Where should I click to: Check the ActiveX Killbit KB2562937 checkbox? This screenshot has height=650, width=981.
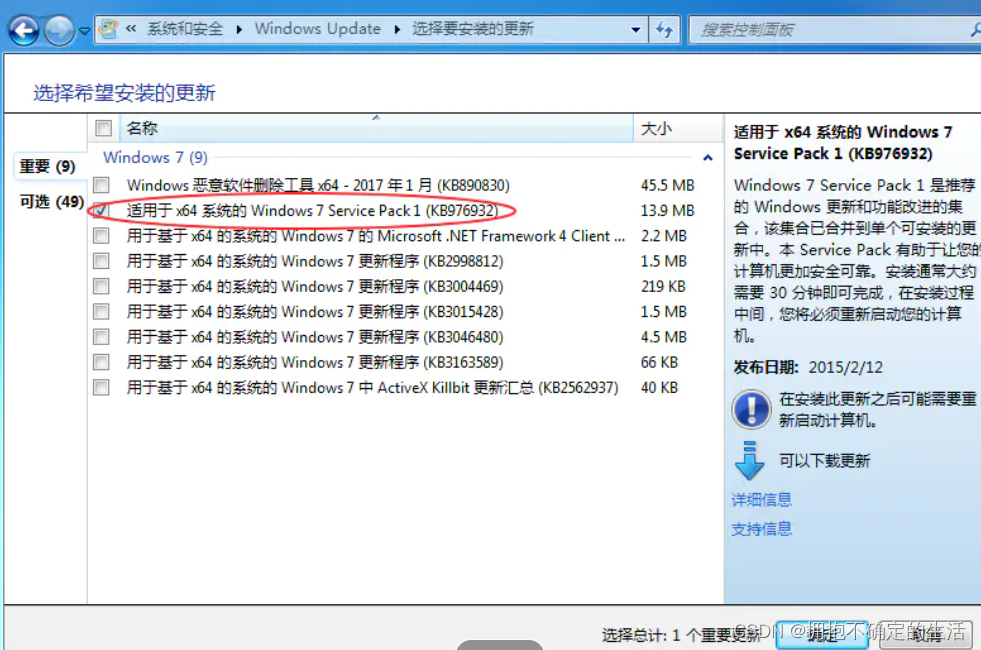click(x=101, y=388)
